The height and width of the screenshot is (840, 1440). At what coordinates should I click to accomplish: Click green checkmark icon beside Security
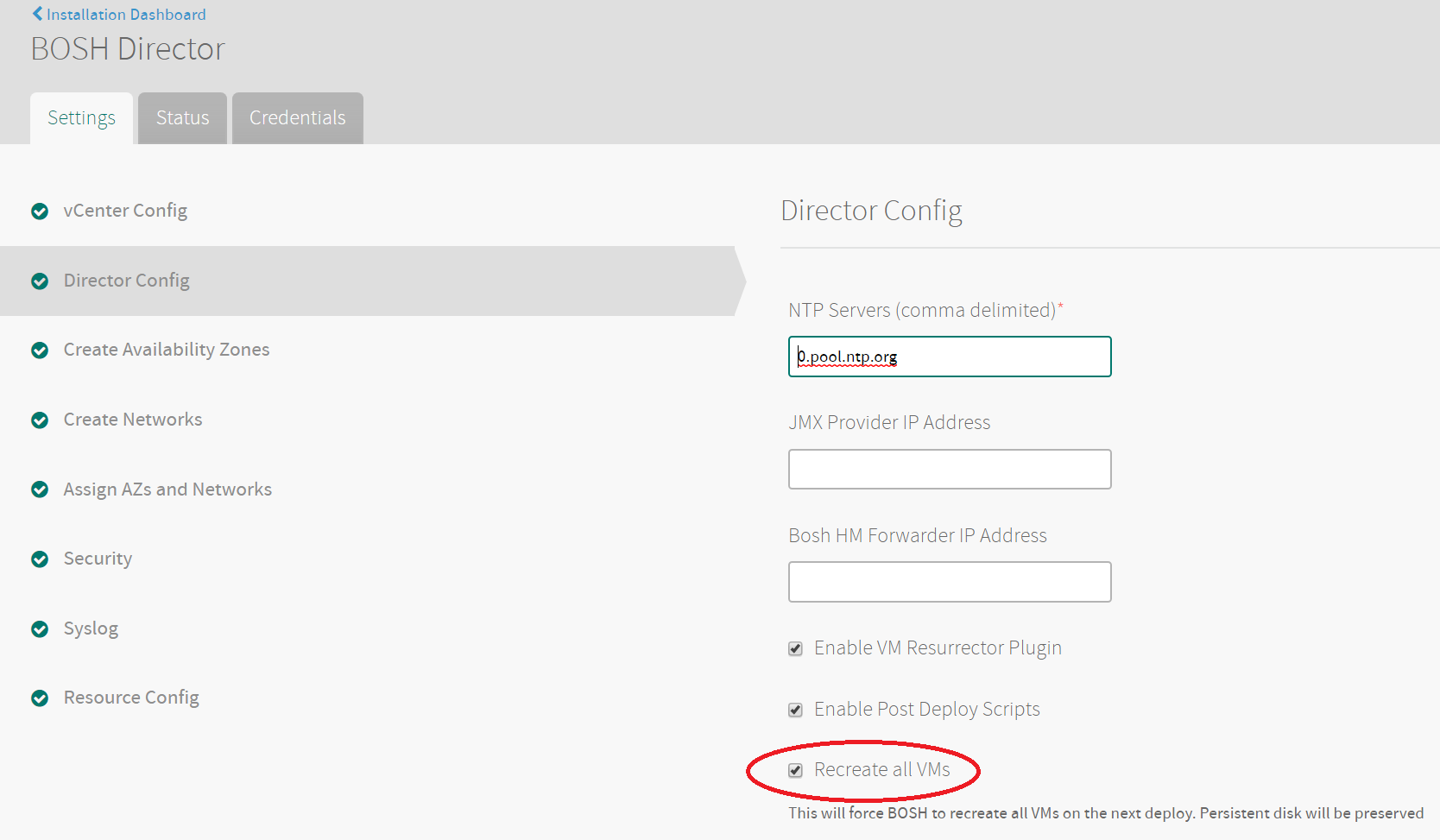point(40,559)
